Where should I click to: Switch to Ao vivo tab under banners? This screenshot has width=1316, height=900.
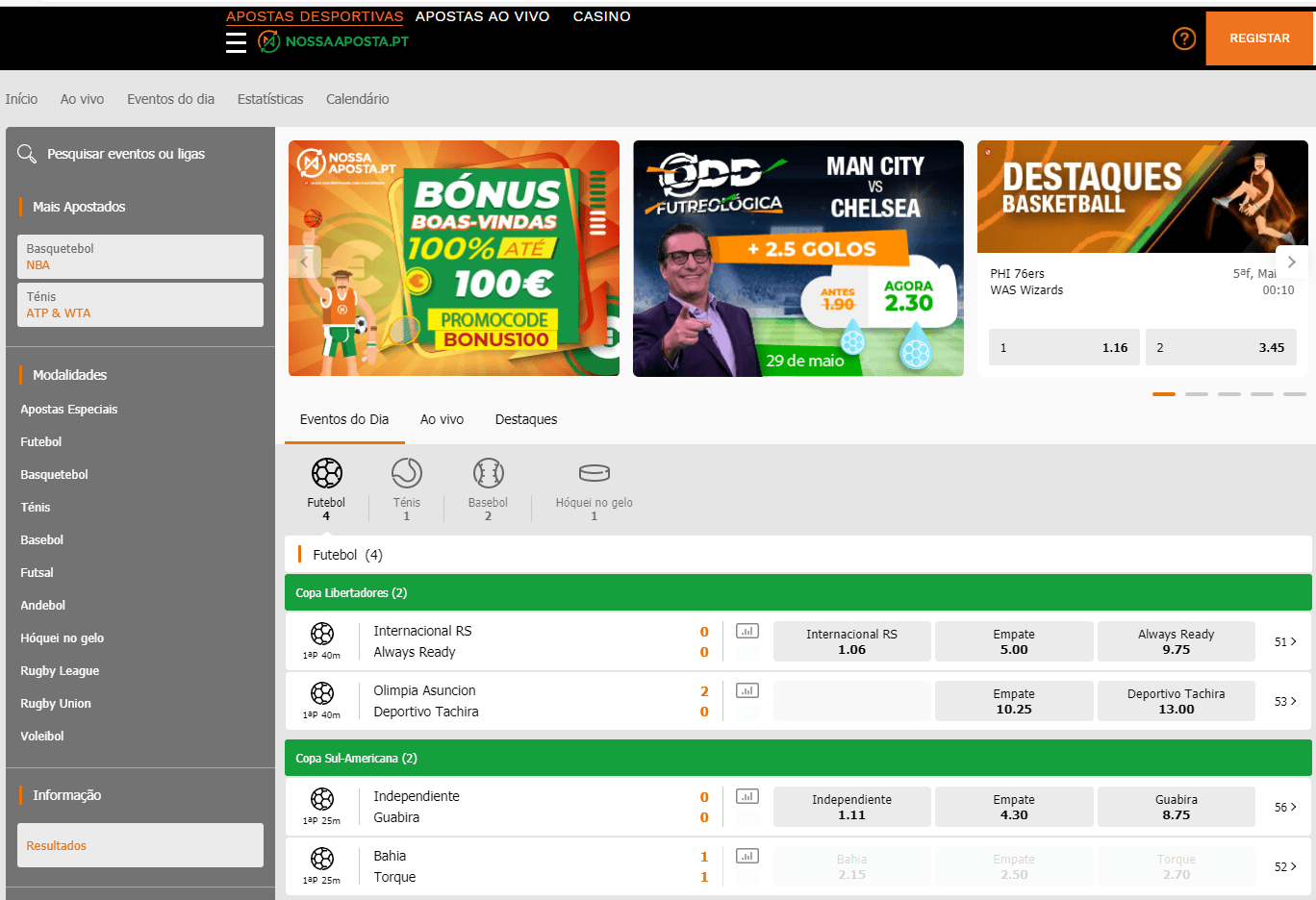[x=442, y=419]
